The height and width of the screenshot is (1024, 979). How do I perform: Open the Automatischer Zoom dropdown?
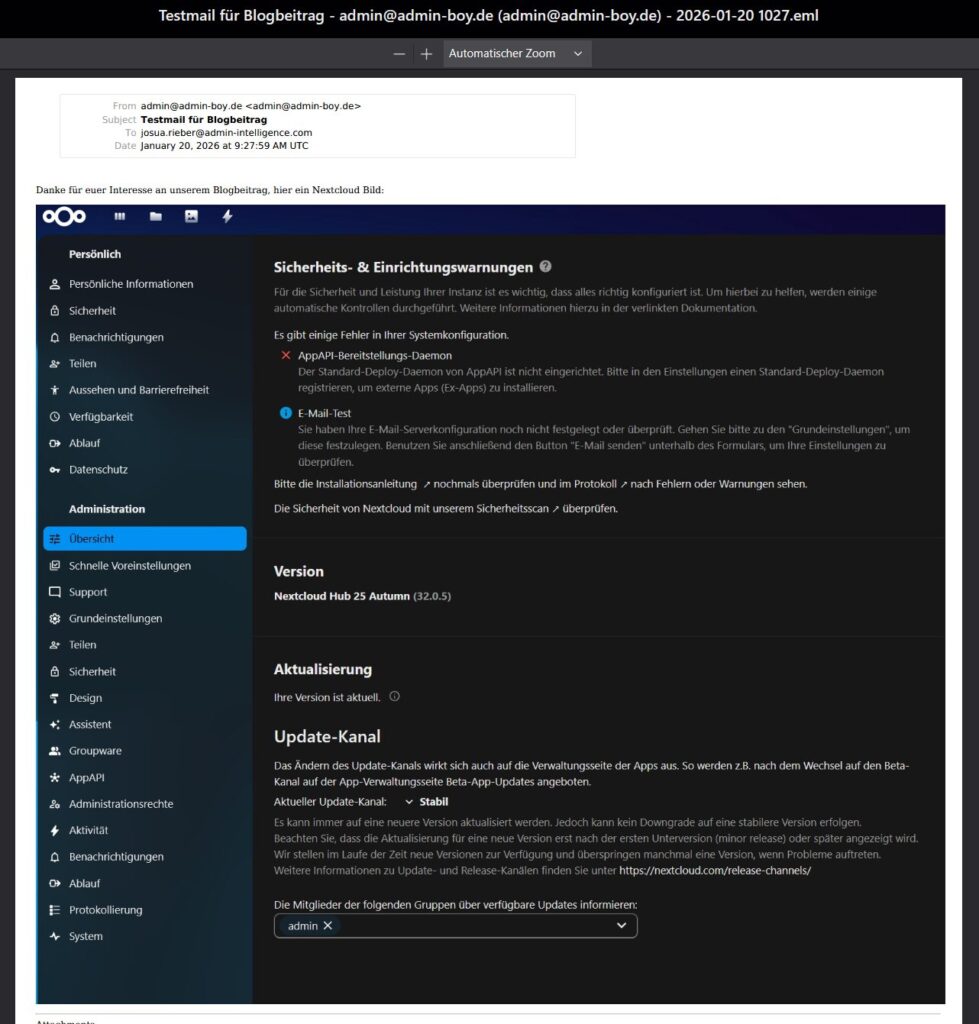click(516, 53)
